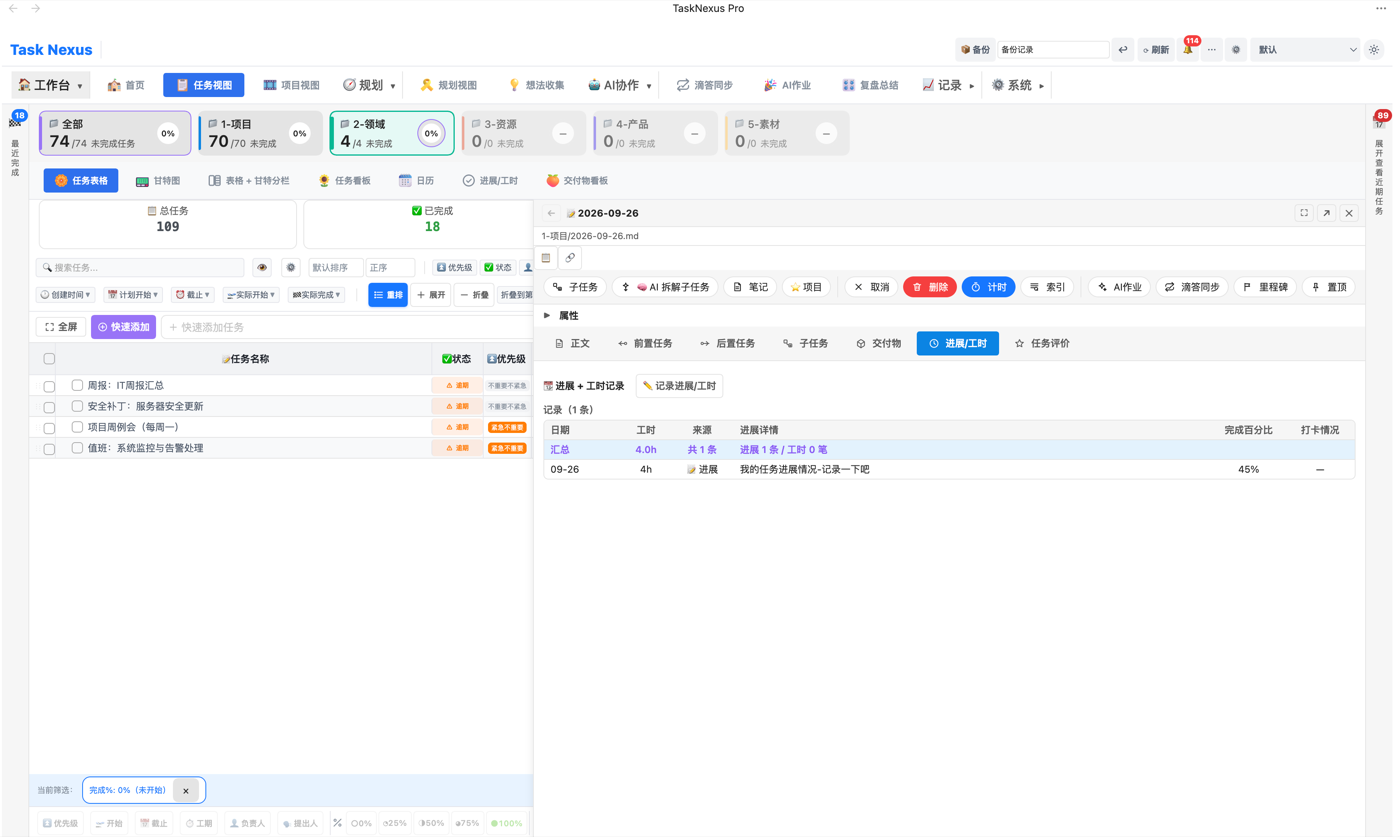The image size is (1400, 837).
Task: Click the 快速添加 button
Action: [x=123, y=327]
